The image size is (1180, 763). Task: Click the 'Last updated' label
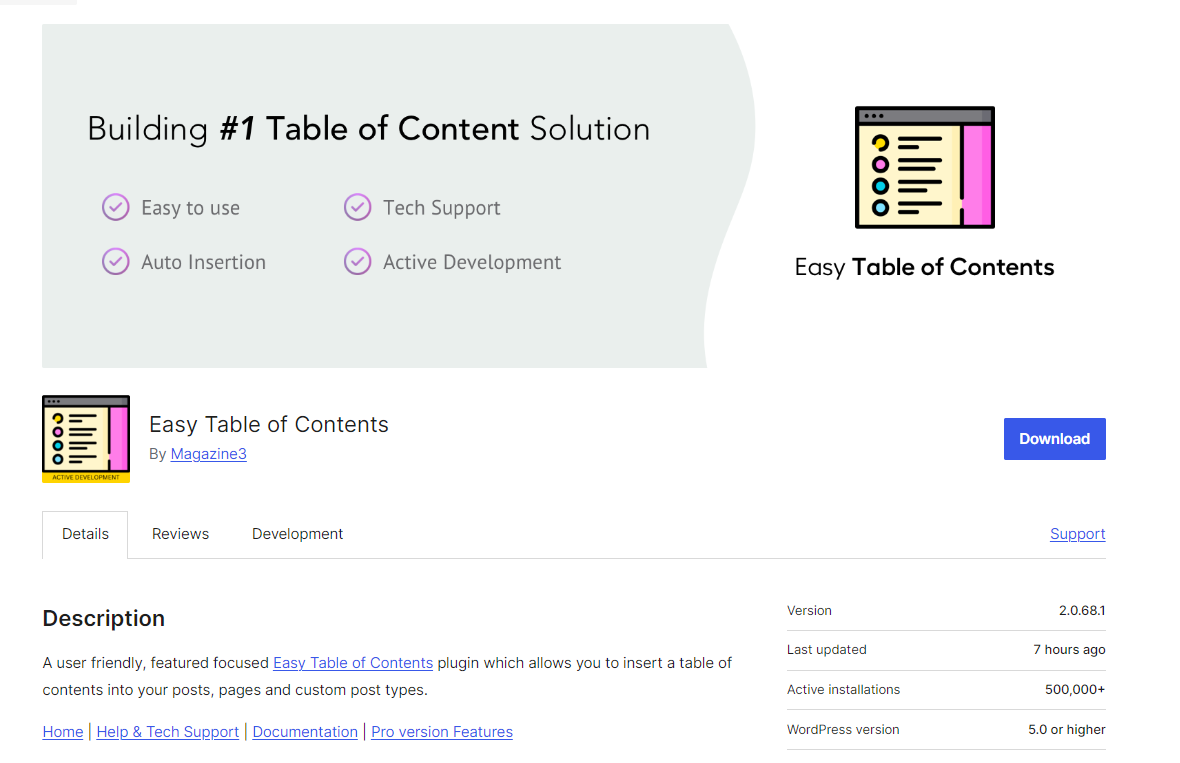click(x=826, y=649)
